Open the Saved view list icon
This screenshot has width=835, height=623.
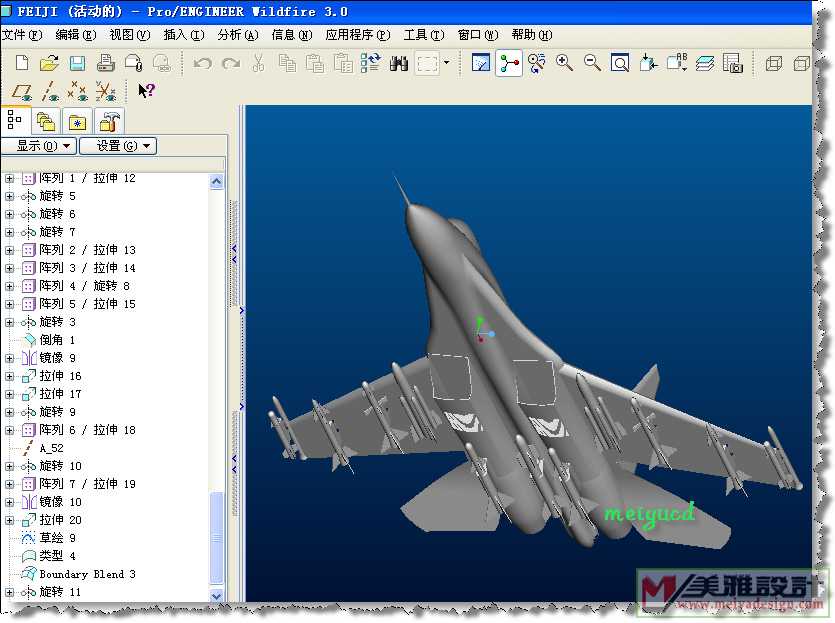click(677, 63)
